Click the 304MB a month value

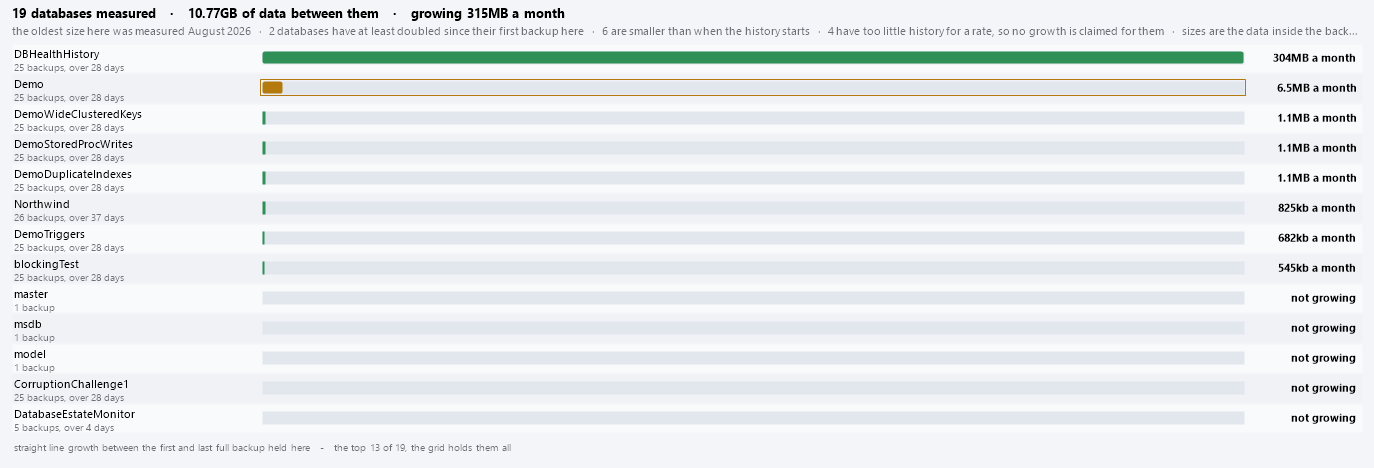point(1314,58)
